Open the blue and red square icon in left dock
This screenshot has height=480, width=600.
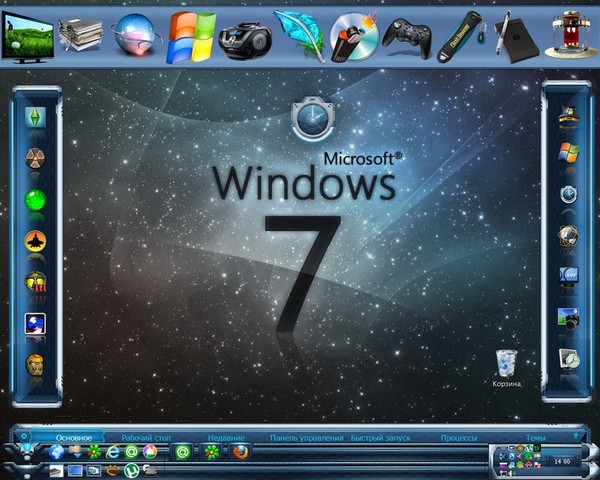pyautogui.click(x=35, y=323)
